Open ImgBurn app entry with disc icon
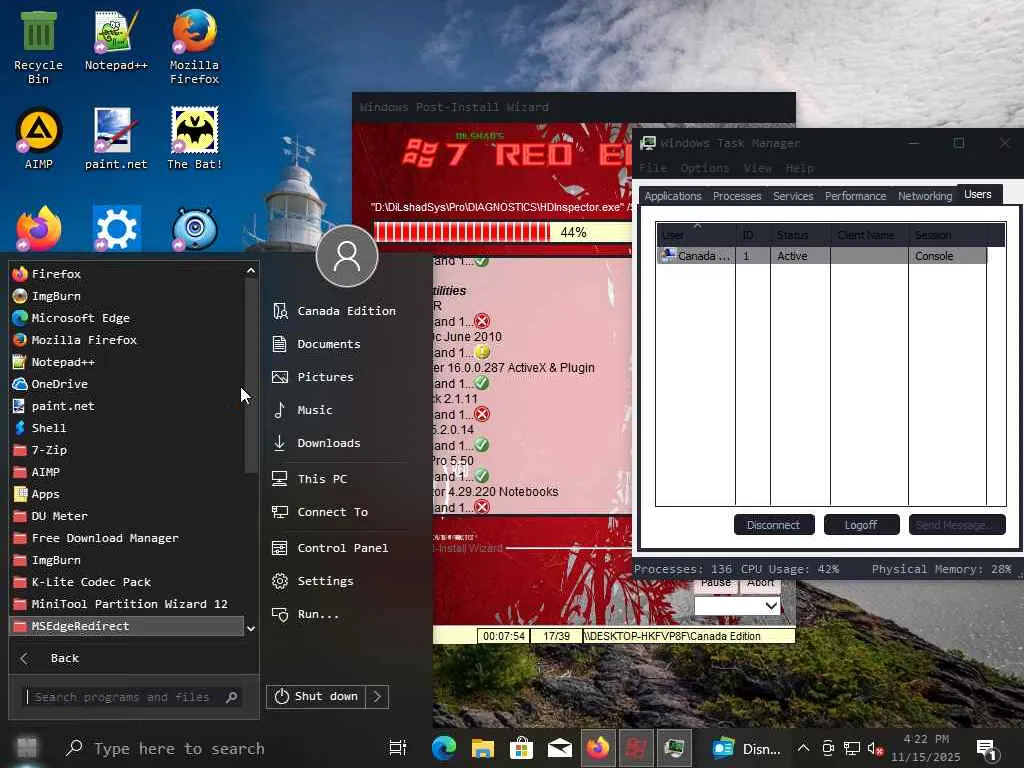 point(127,296)
